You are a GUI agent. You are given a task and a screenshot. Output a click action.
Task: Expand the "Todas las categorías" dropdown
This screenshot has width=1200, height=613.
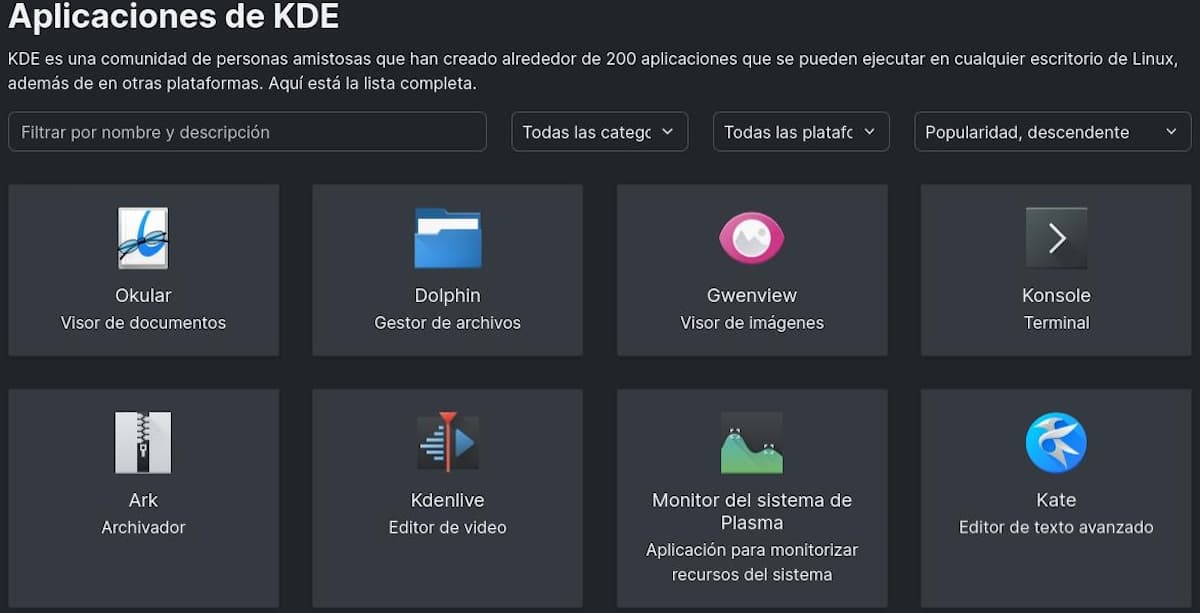(600, 132)
